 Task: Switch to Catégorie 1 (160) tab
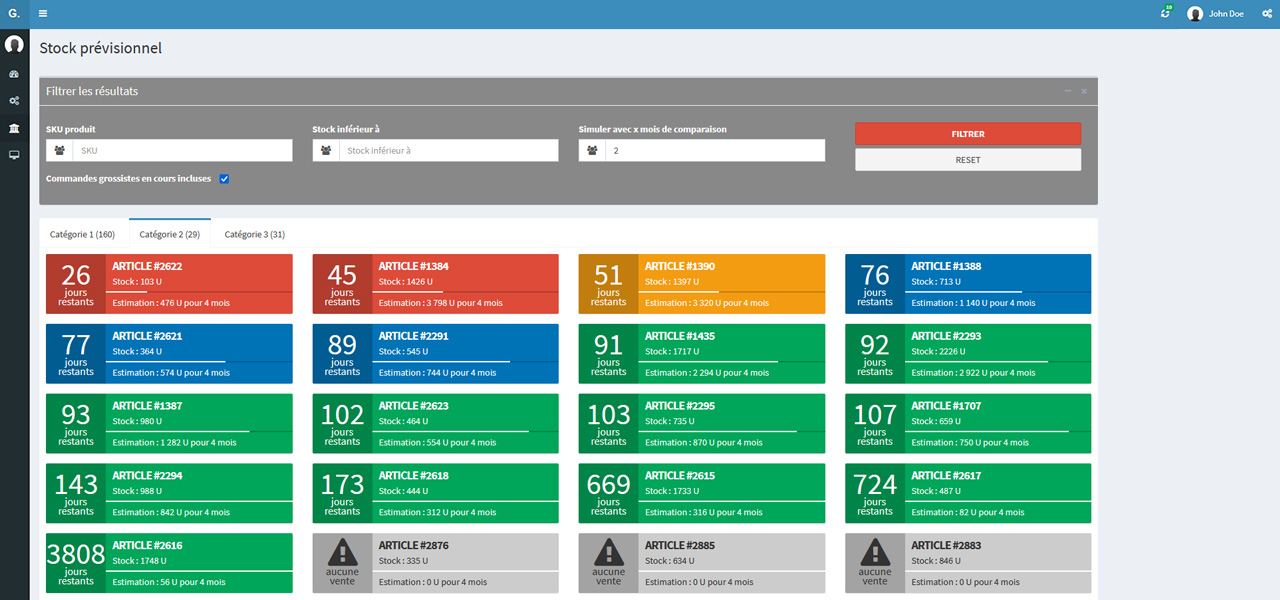82,234
